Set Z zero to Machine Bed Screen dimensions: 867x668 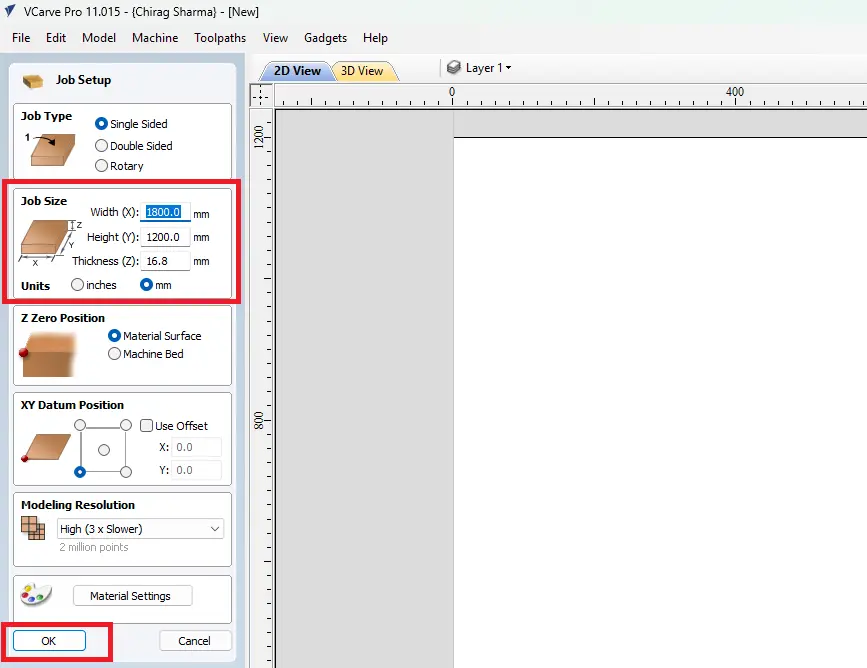pos(114,354)
